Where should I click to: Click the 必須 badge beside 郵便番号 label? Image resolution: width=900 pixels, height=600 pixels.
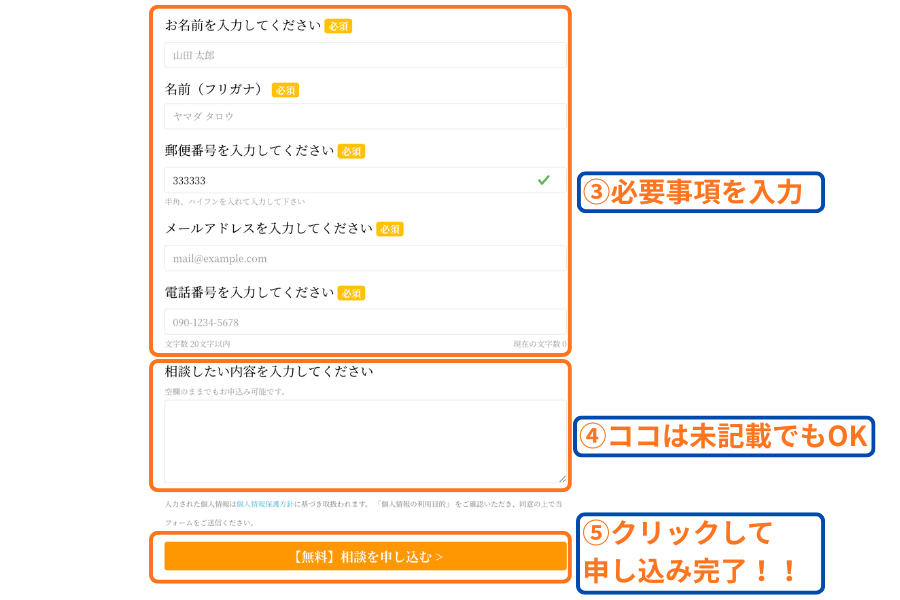[x=351, y=151]
